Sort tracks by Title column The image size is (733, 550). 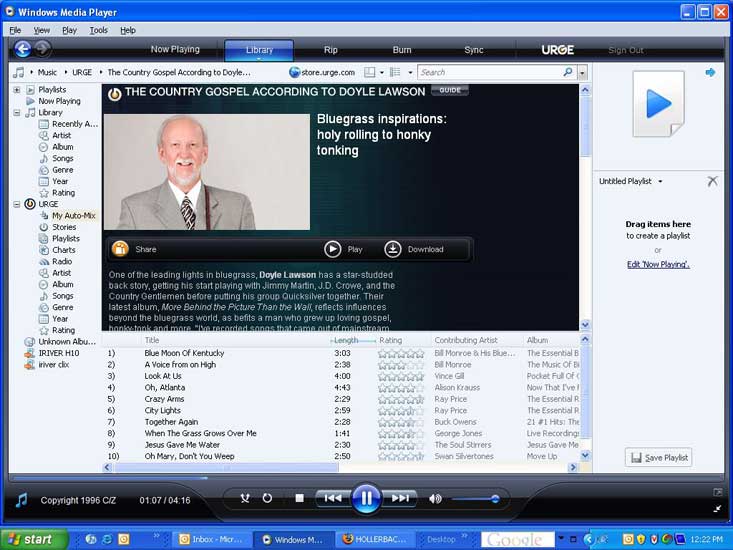pyautogui.click(x=152, y=340)
